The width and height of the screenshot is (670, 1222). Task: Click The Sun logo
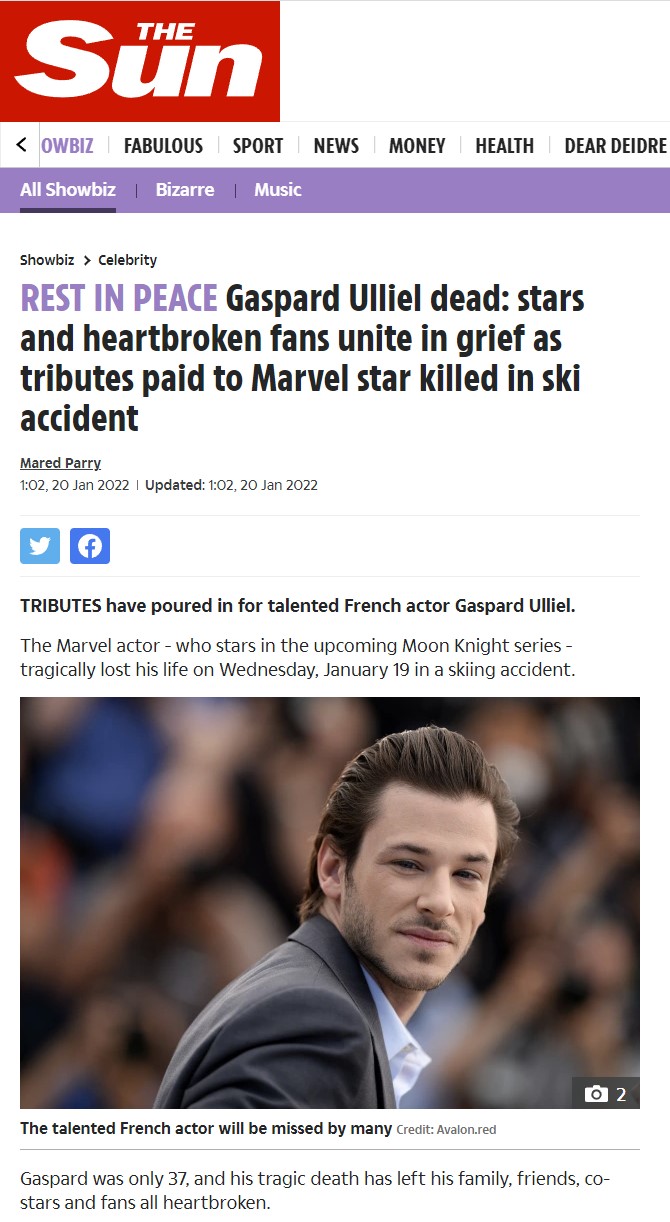pyautogui.click(x=140, y=61)
